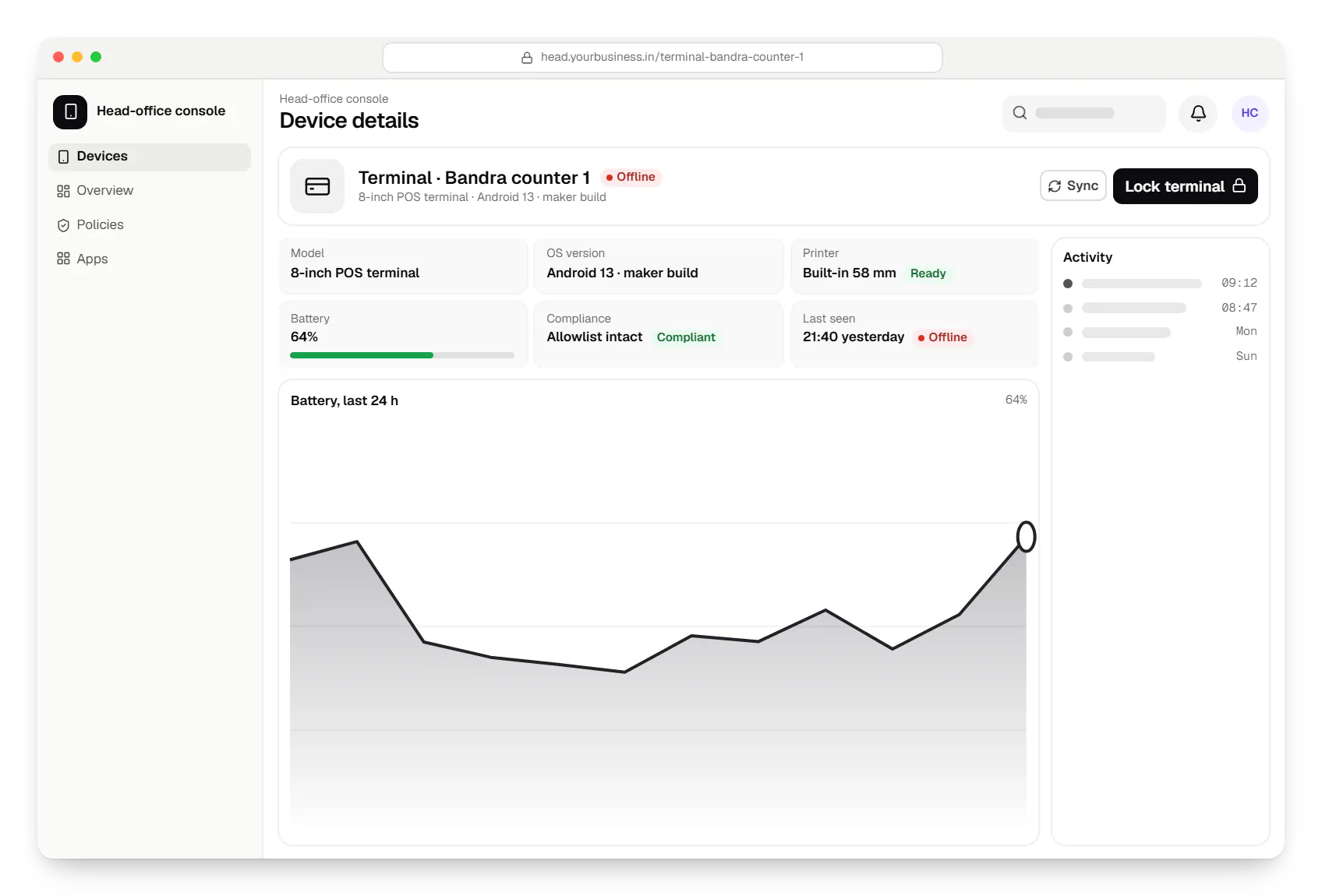Click the Compliant status badge
The image size is (1322, 896).
[x=686, y=337]
